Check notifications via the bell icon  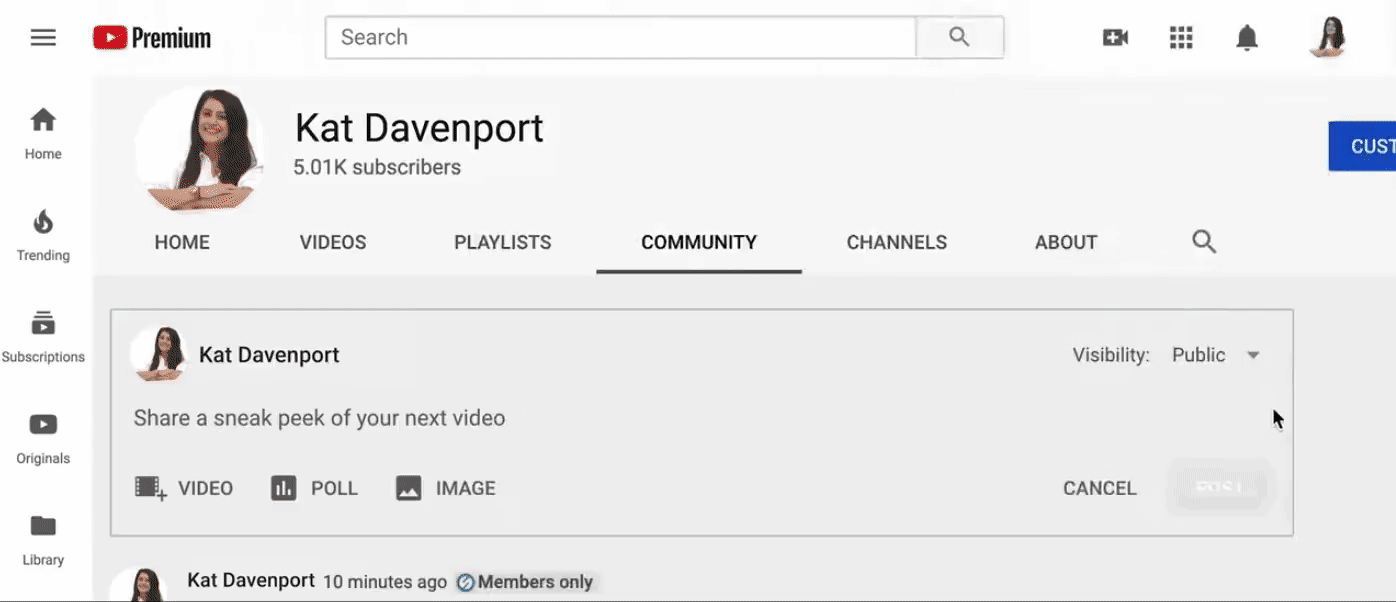click(1246, 37)
